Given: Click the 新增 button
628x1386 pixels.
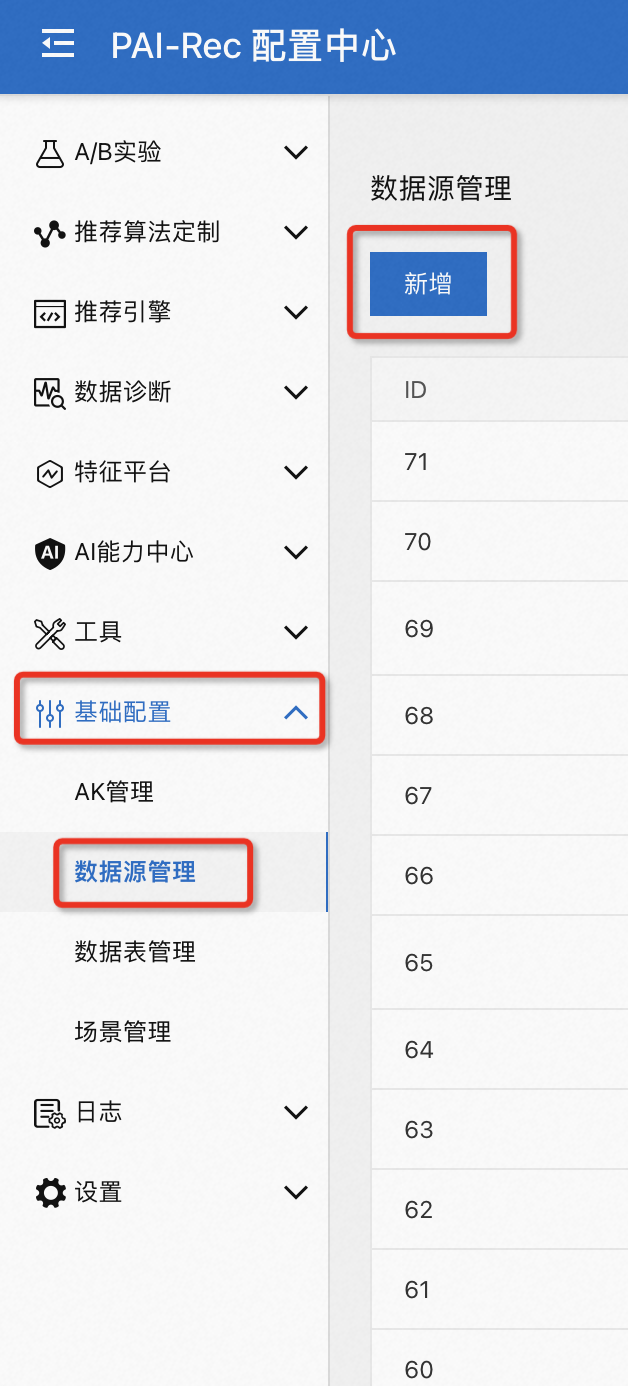Looking at the screenshot, I should tap(427, 284).
